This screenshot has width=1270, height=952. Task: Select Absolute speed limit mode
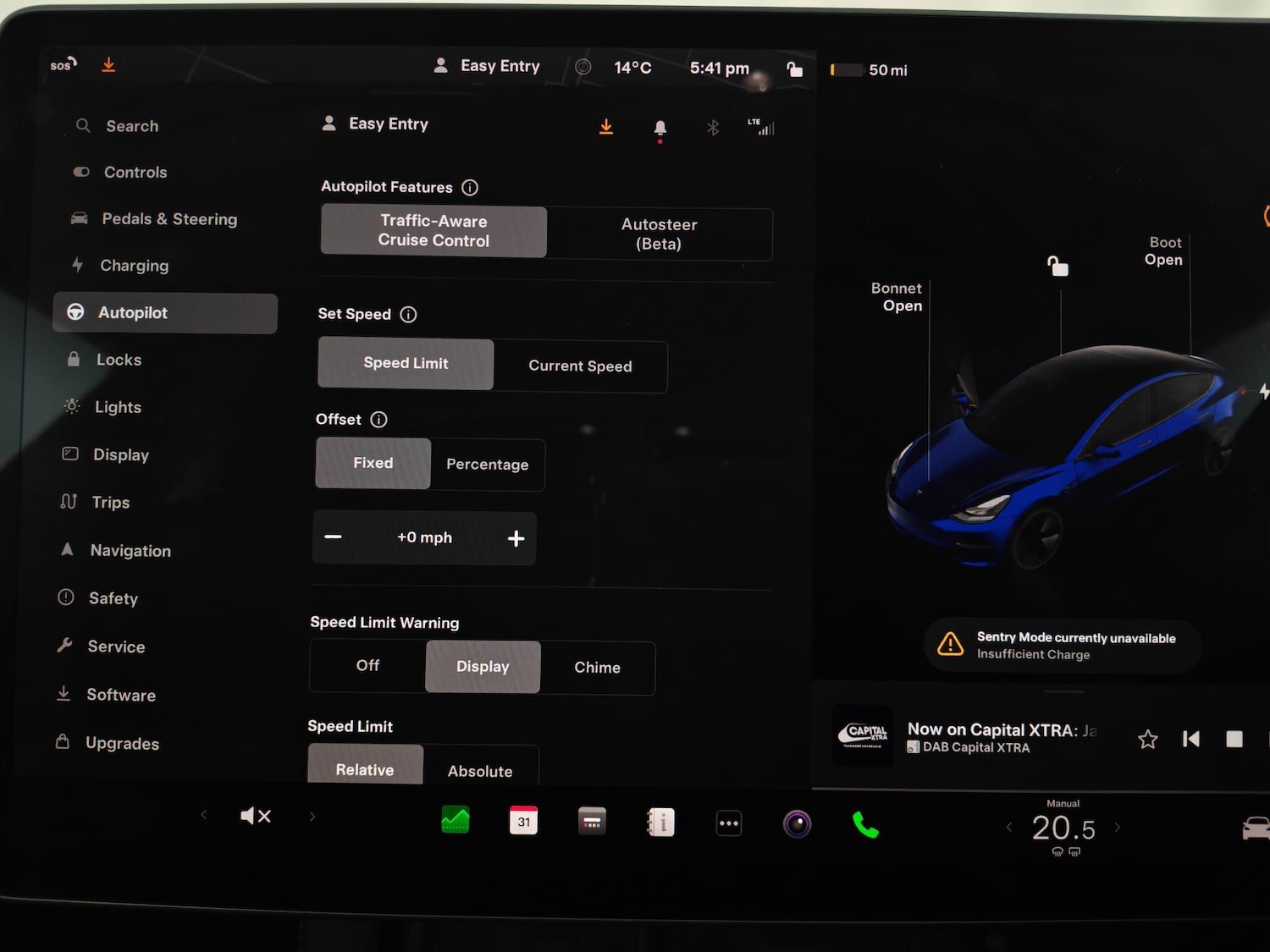click(480, 771)
